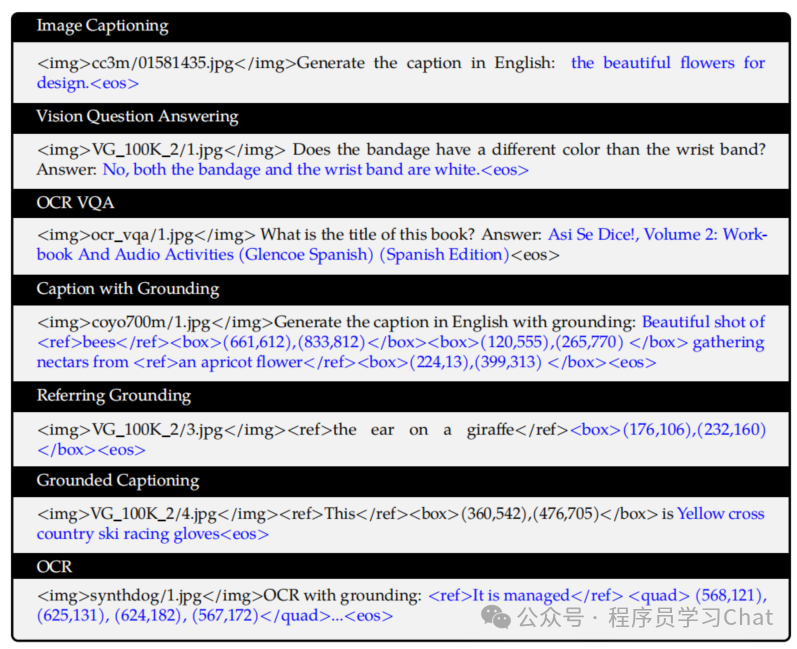Viewport: 797px width, 649px height.
Task: Click the standalone 'OCR' header text
Action: [54, 567]
